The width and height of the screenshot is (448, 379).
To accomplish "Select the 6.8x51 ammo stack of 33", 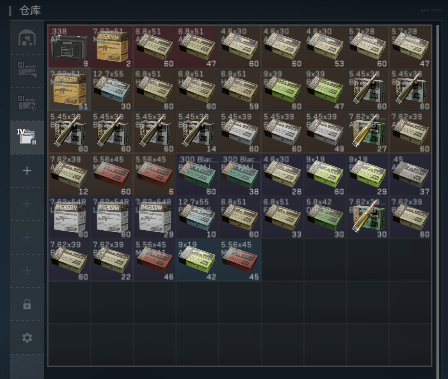I will [x=283, y=217].
